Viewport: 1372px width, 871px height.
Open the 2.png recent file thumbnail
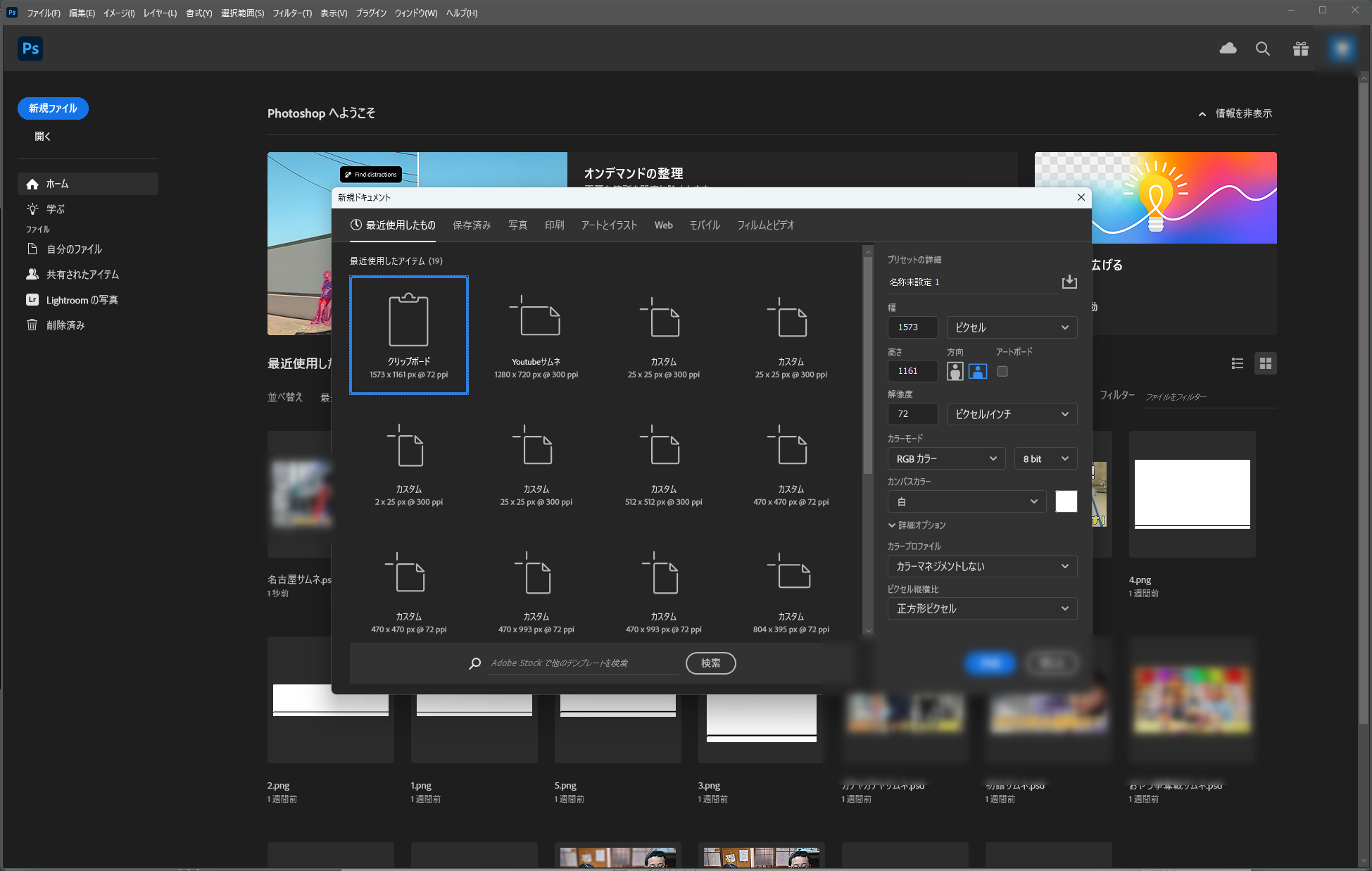pos(331,700)
